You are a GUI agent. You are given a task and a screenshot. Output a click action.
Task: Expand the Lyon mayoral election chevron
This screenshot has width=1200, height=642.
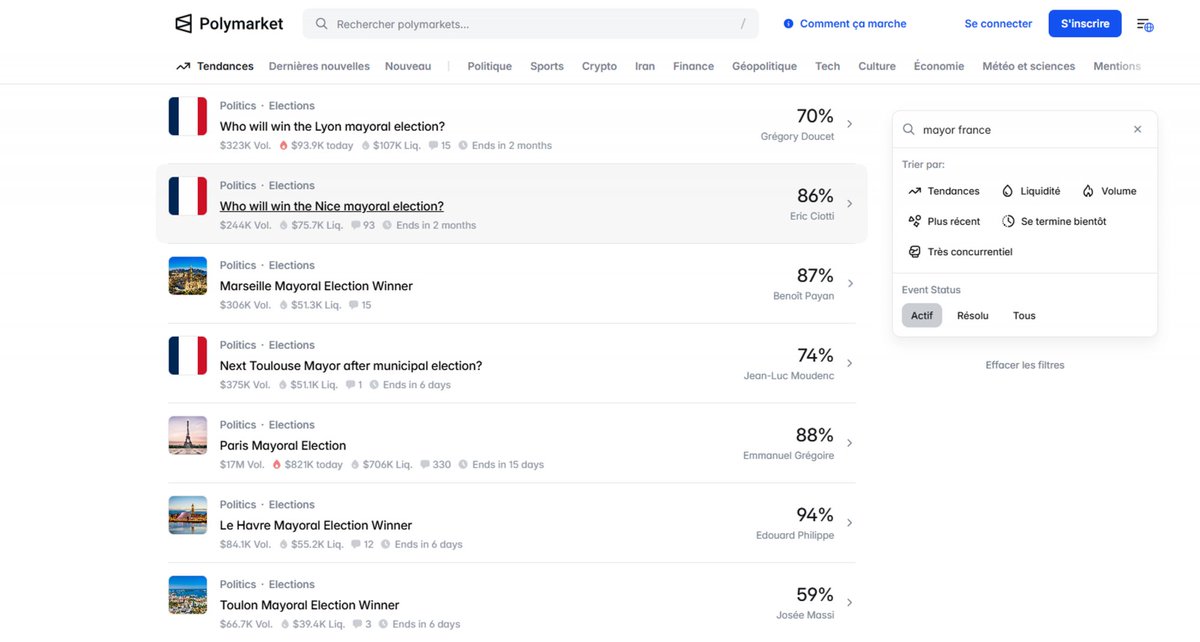[850, 124]
